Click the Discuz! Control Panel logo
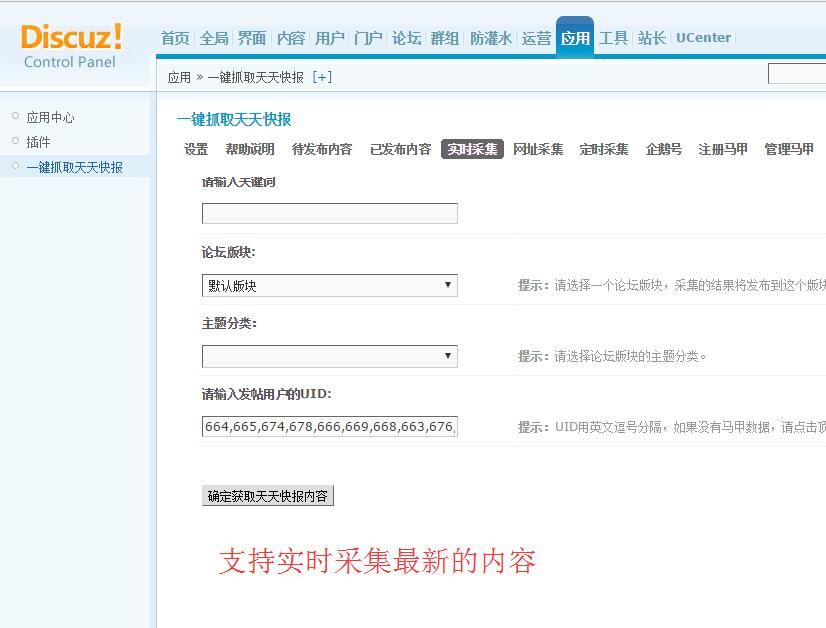 pos(71,46)
